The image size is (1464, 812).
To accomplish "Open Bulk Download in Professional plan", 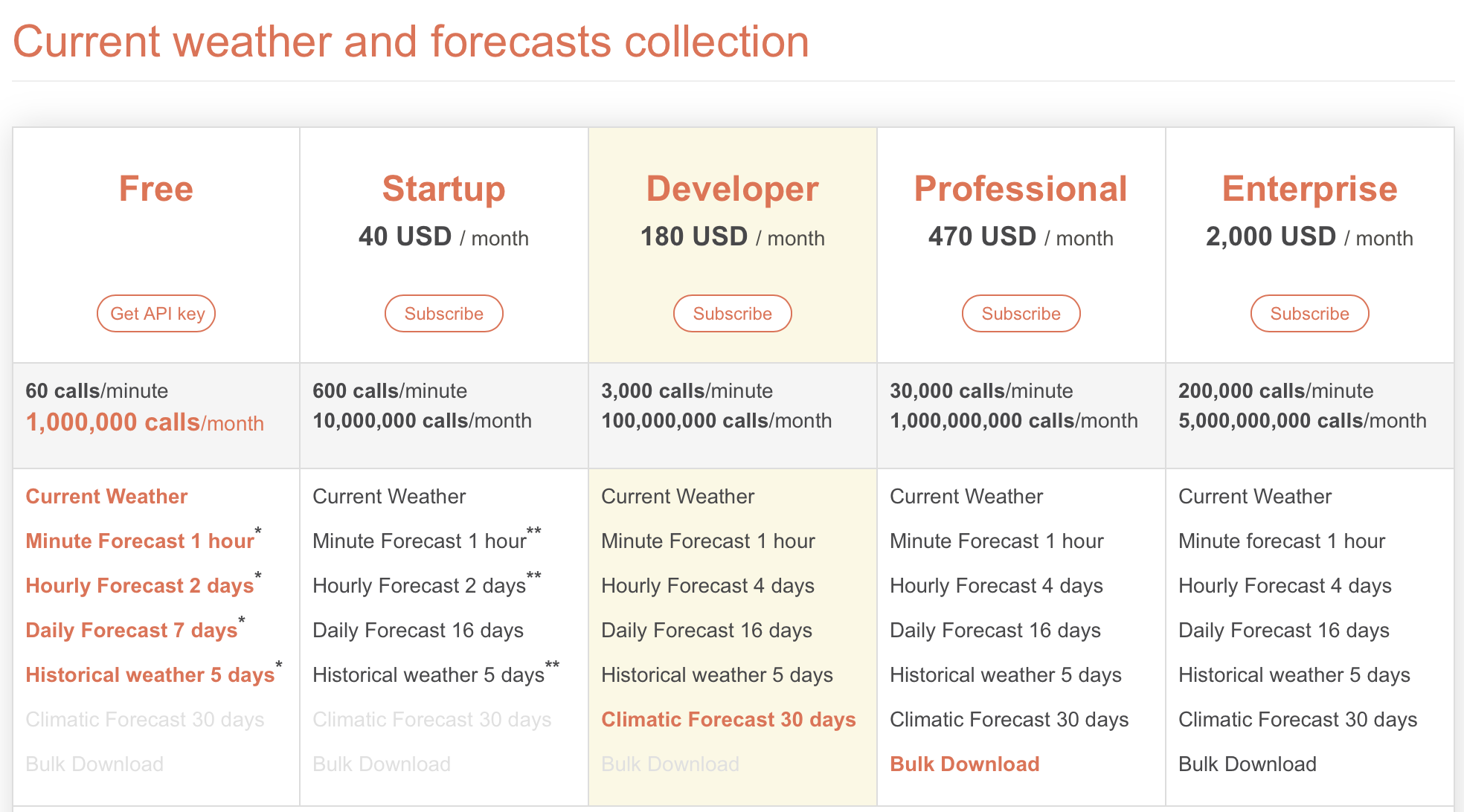I will click(965, 764).
